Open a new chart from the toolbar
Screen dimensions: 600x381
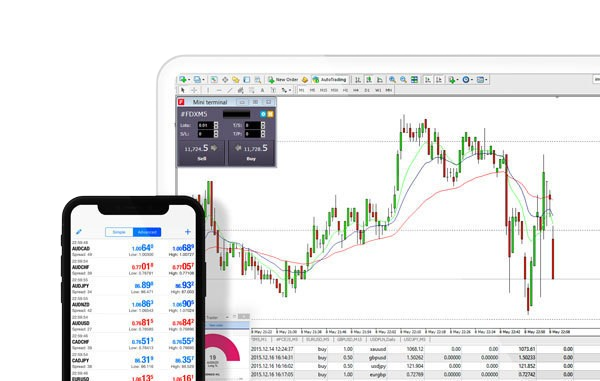[x=183, y=80]
